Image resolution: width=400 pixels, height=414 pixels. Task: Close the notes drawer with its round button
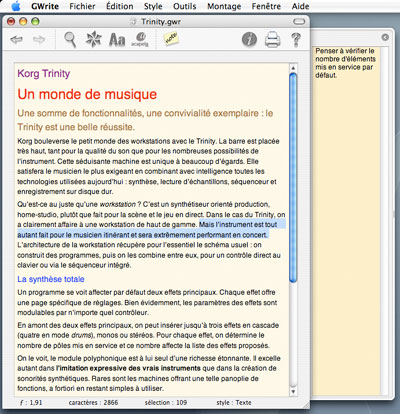pos(385,37)
